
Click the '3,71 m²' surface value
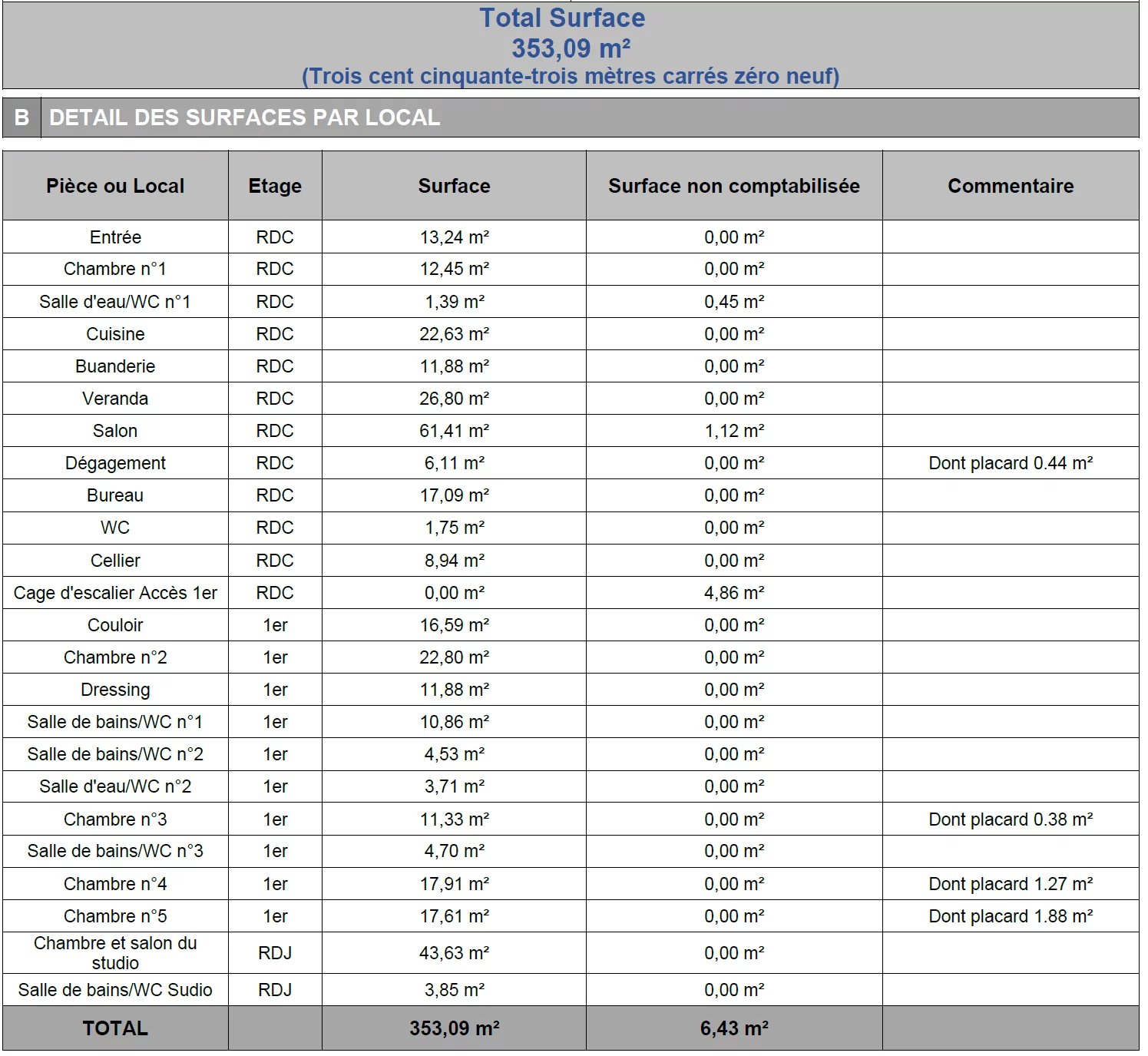pos(454,786)
